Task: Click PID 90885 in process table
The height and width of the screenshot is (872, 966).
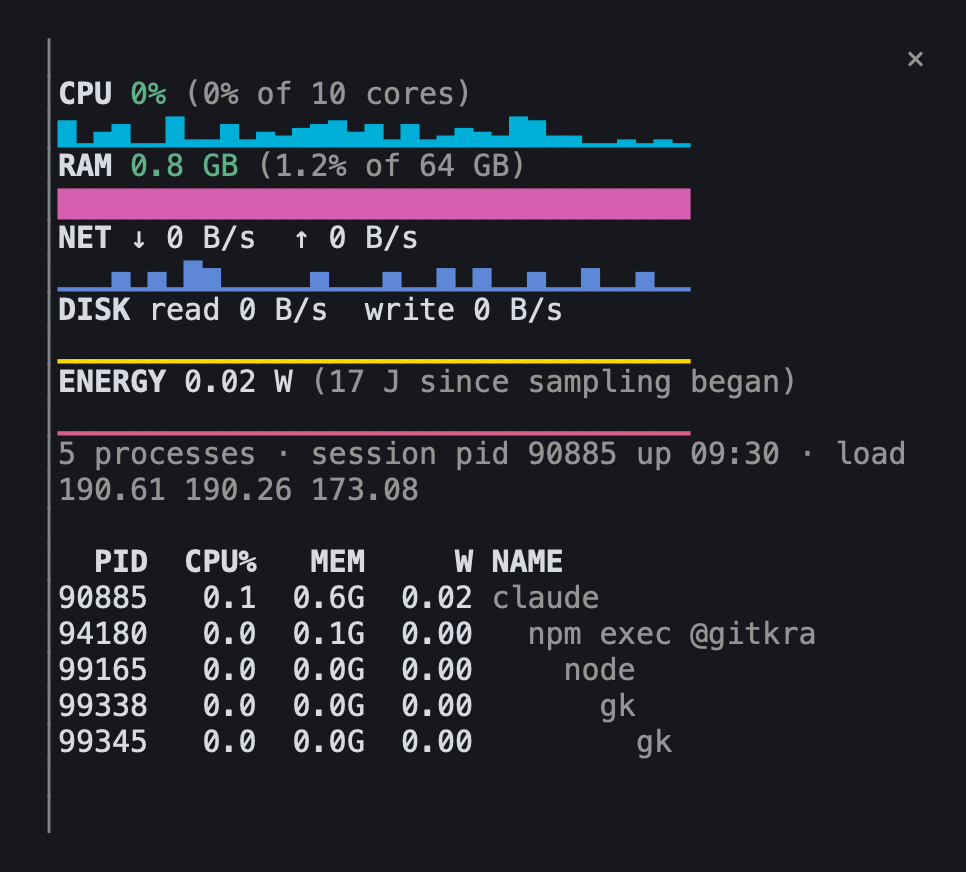Action: point(103,598)
